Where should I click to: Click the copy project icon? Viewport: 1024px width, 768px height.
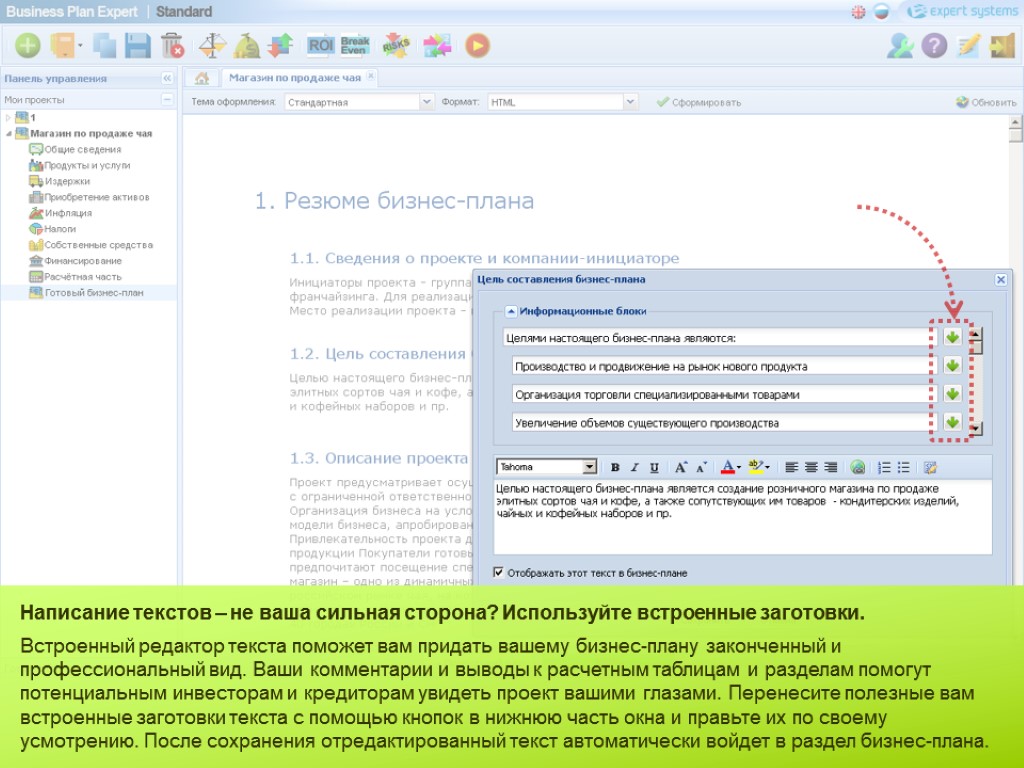(104, 46)
